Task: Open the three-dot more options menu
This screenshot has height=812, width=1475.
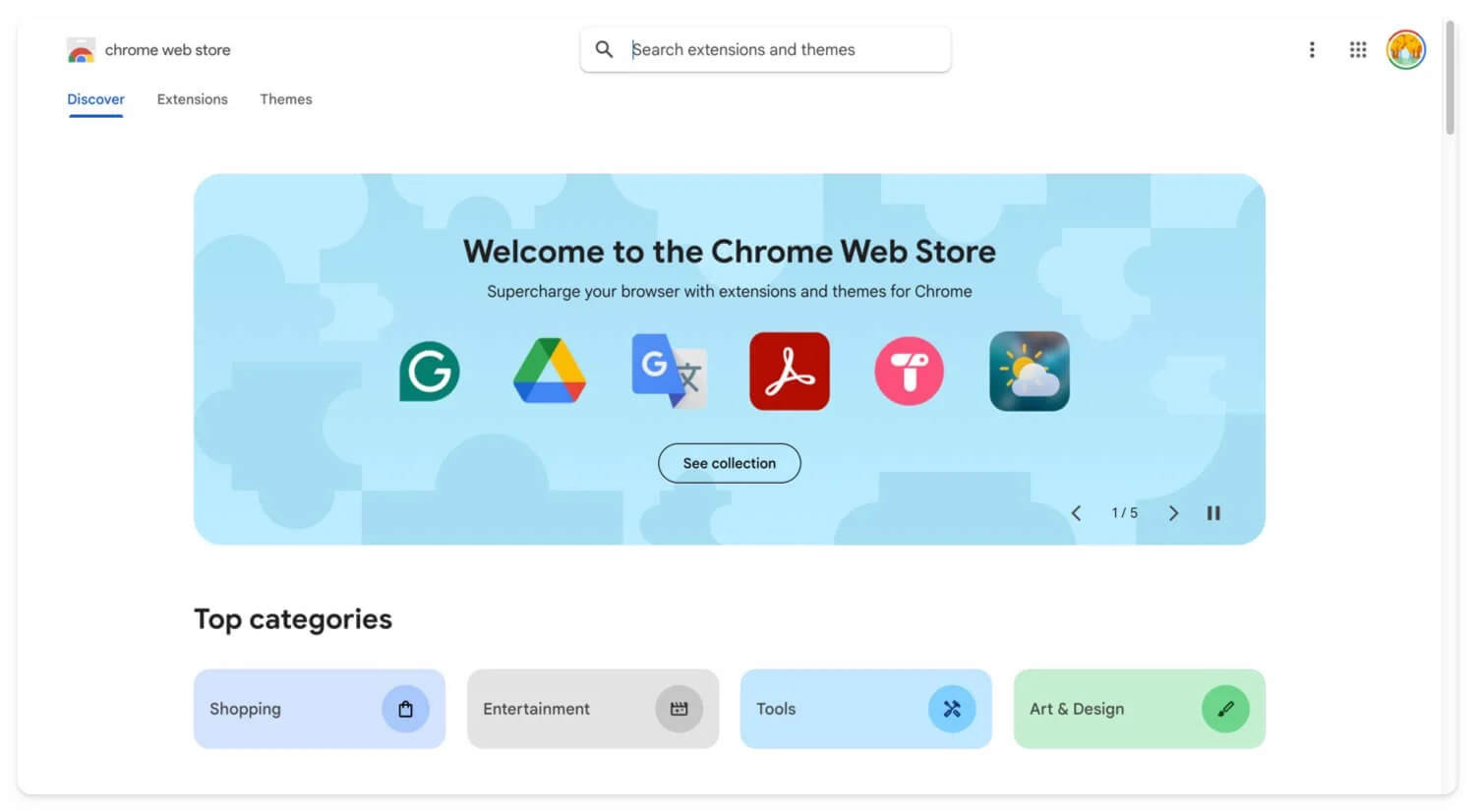Action: (x=1312, y=50)
